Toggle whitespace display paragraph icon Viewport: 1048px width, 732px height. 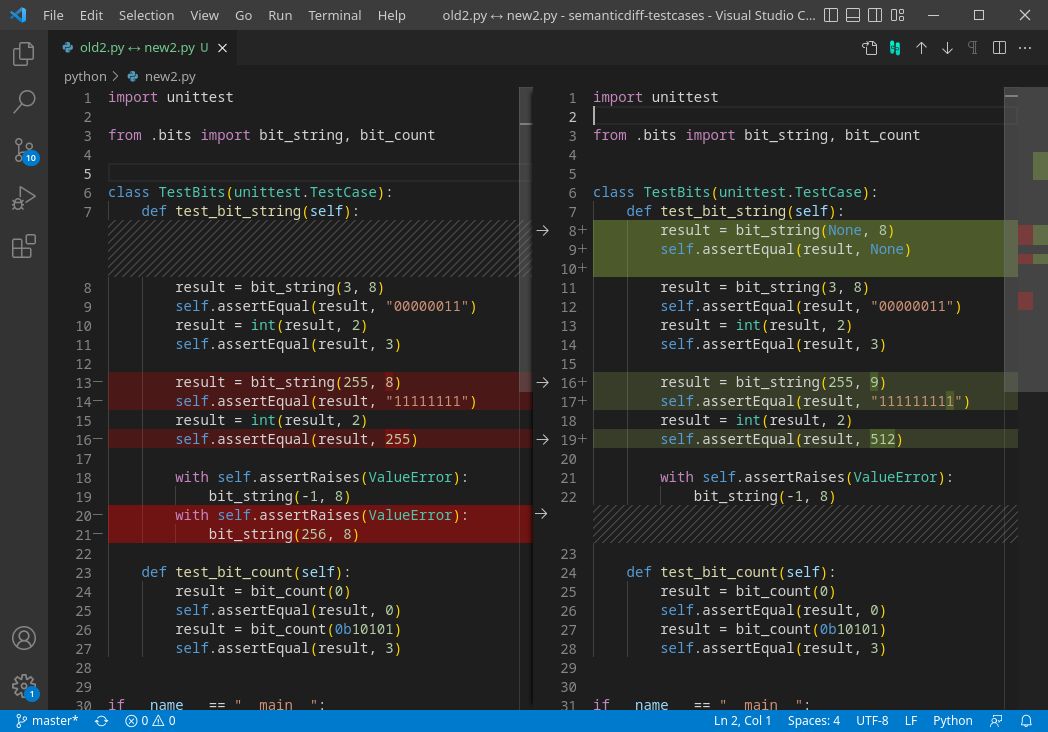(972, 48)
